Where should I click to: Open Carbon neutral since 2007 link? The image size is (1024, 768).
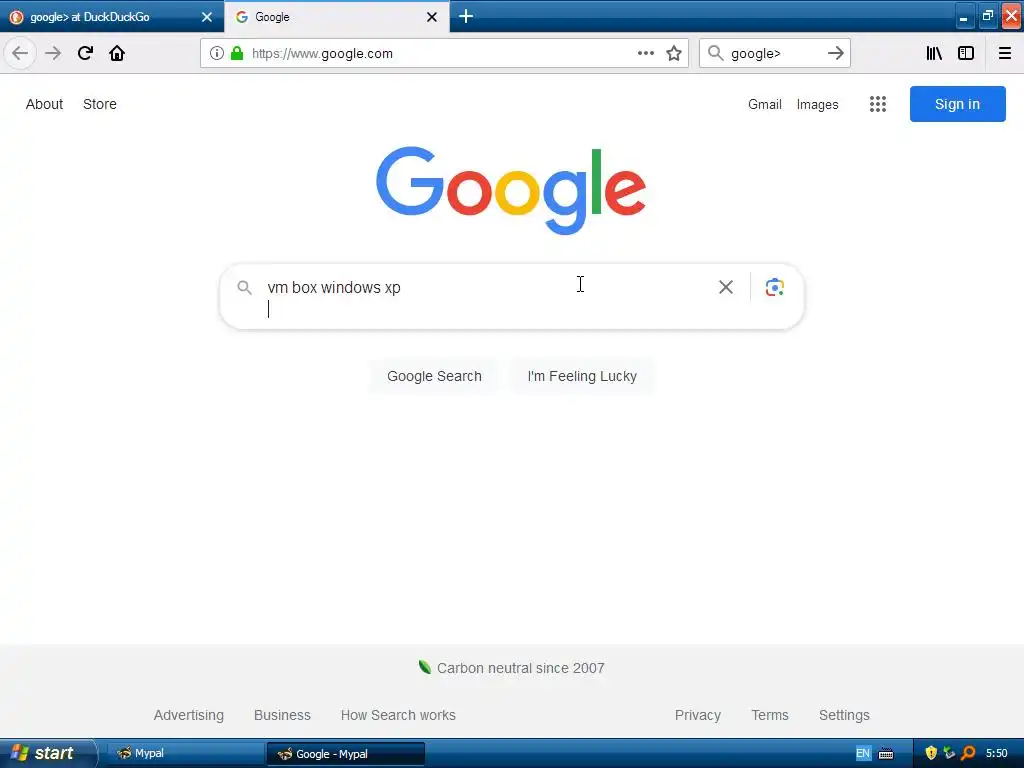520,668
